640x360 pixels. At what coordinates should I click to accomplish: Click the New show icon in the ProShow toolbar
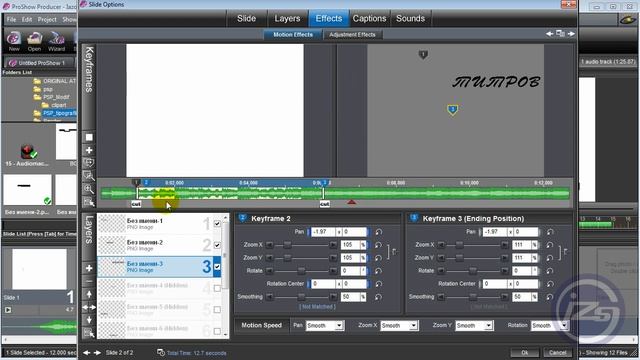point(14,39)
